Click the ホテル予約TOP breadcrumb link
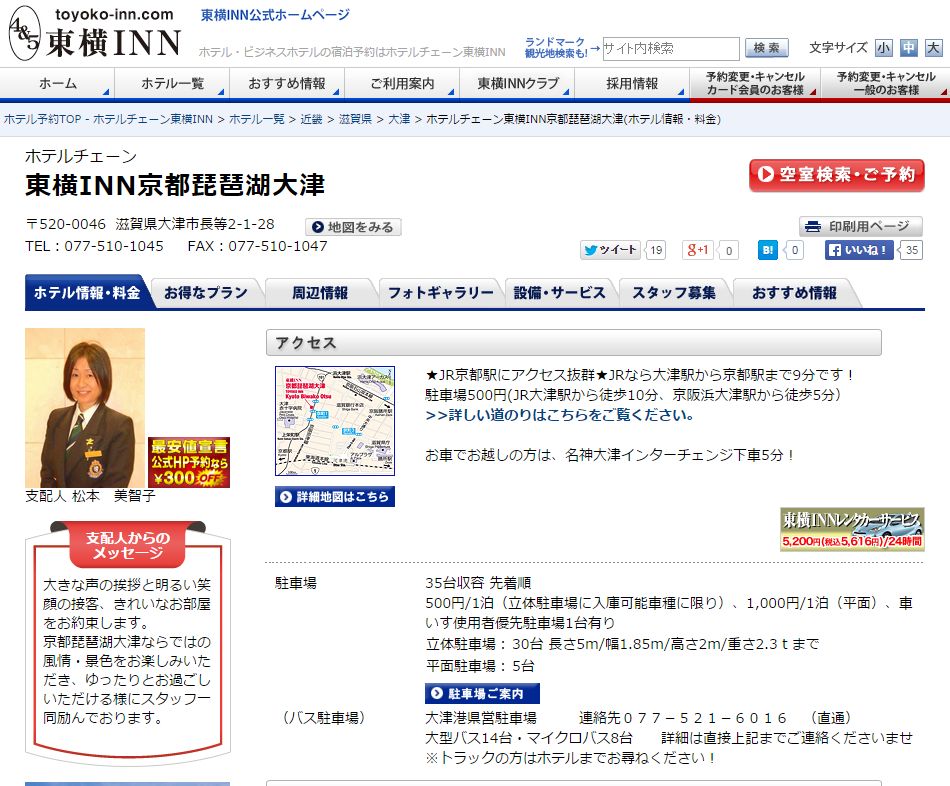Screen dimensions: 950x786 click(x=108, y=119)
